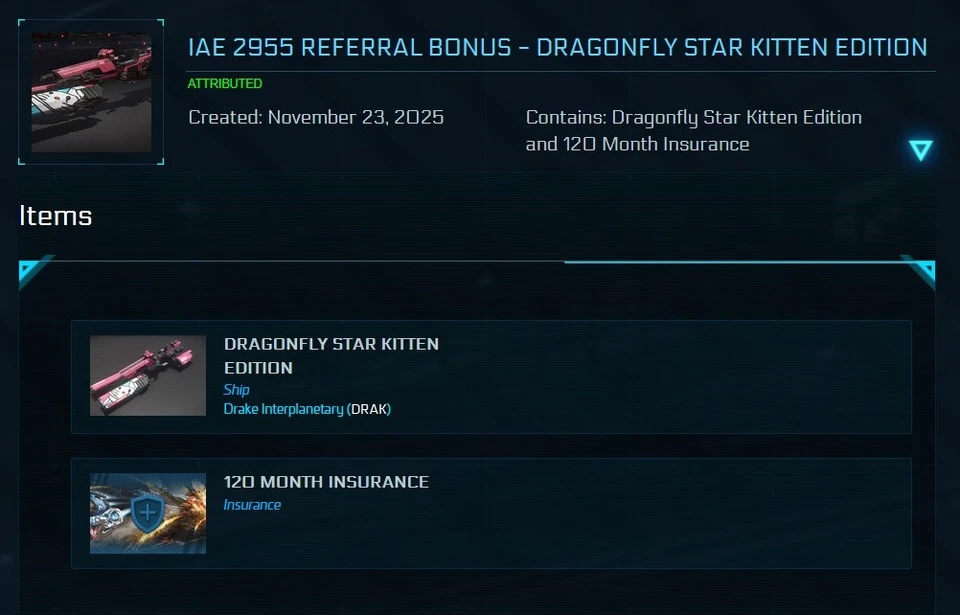Open the Insurance category link
Image resolution: width=960 pixels, height=615 pixels.
coord(252,505)
